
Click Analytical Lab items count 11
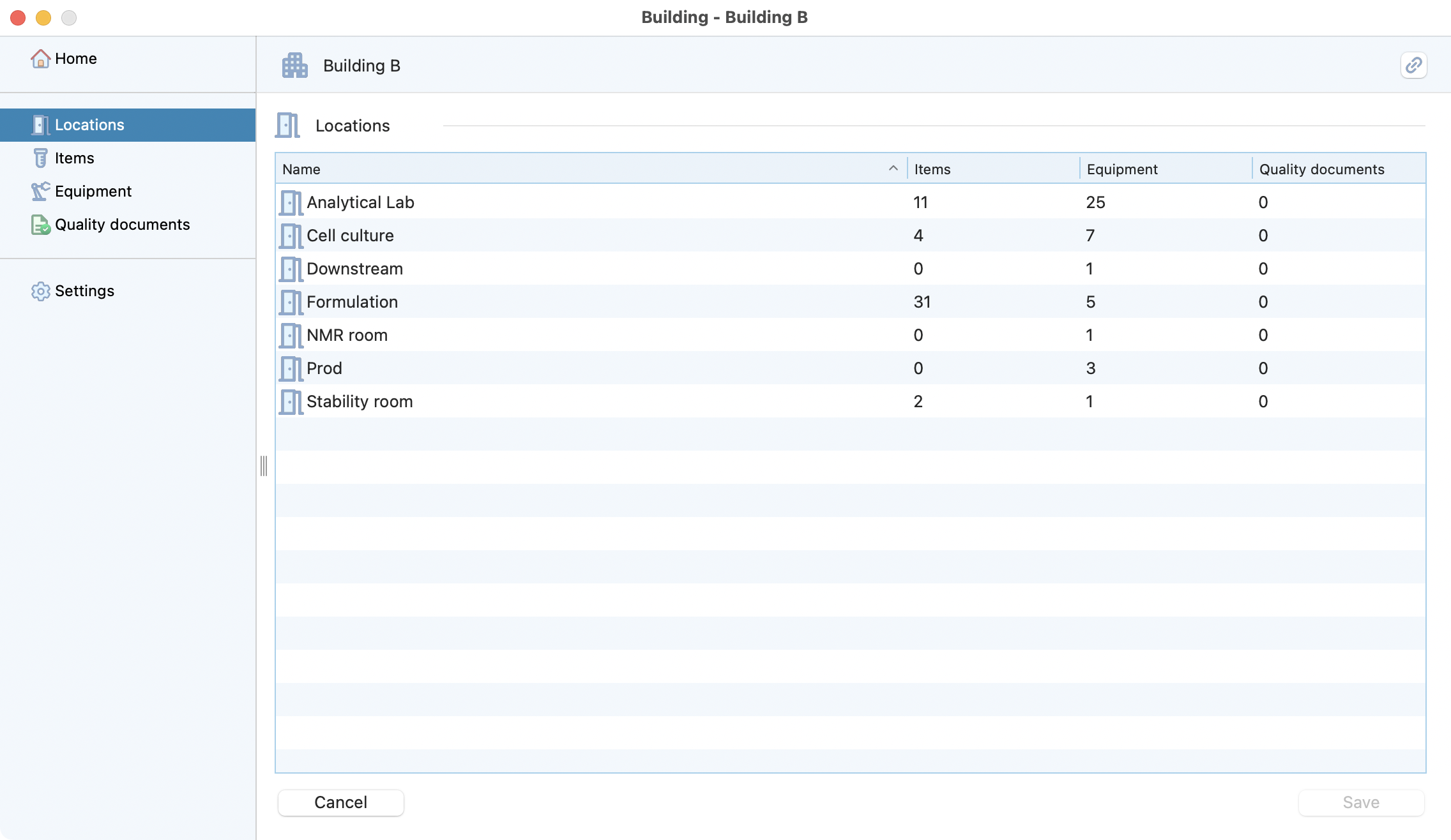[920, 202]
